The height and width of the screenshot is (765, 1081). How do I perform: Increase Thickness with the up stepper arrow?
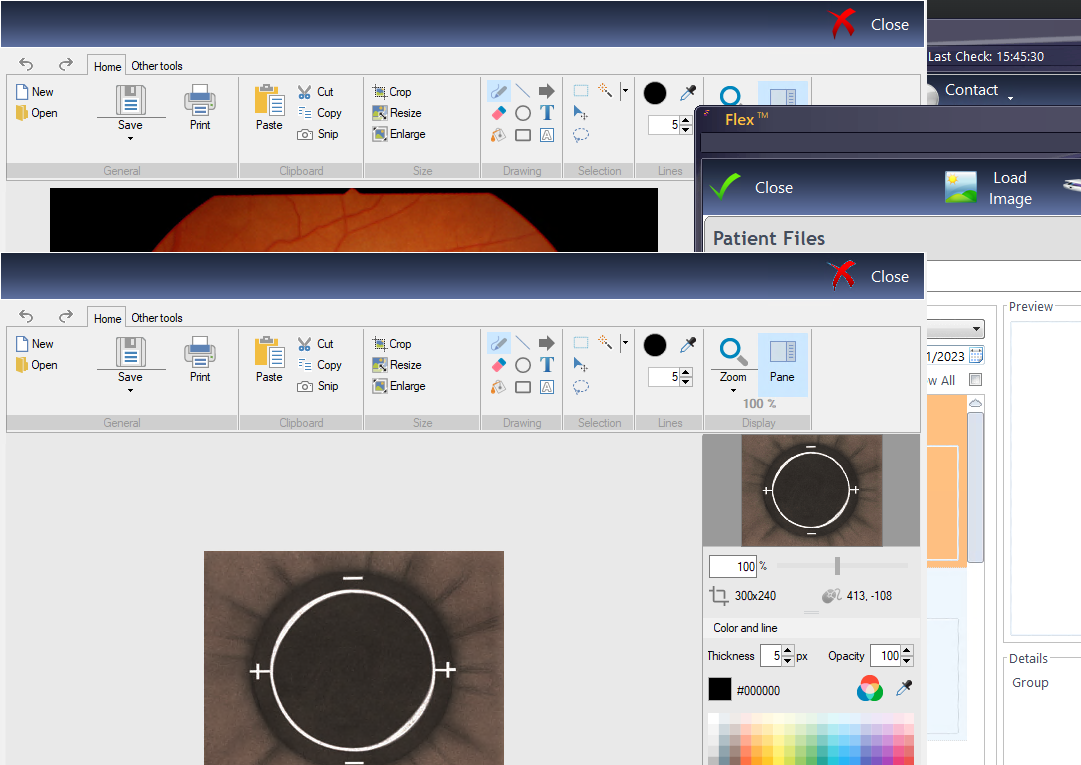[788, 651]
